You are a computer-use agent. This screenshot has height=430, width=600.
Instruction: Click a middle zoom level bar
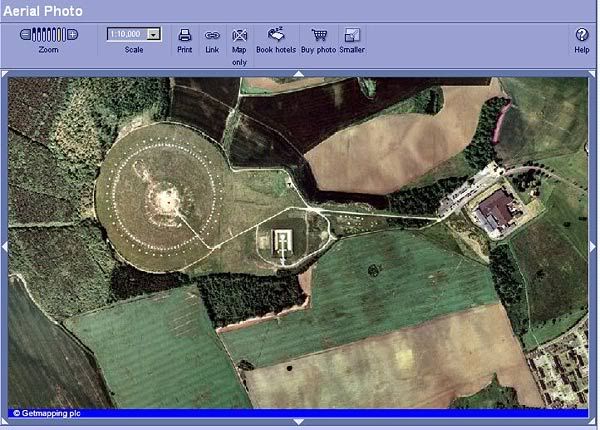[48, 34]
